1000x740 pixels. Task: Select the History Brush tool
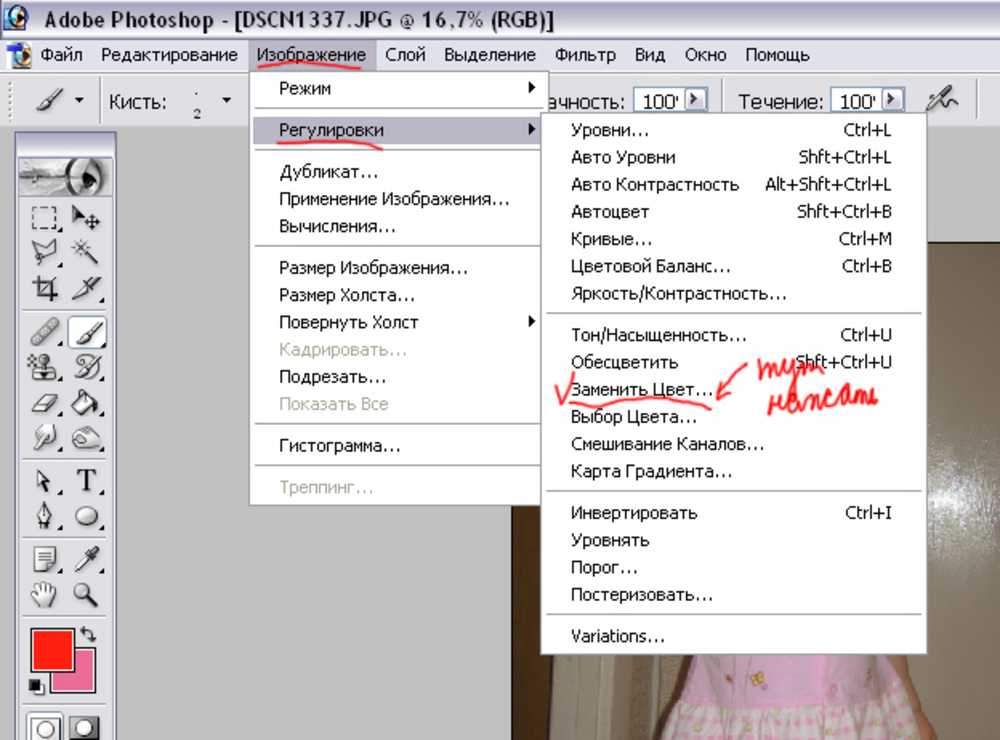click(87, 367)
